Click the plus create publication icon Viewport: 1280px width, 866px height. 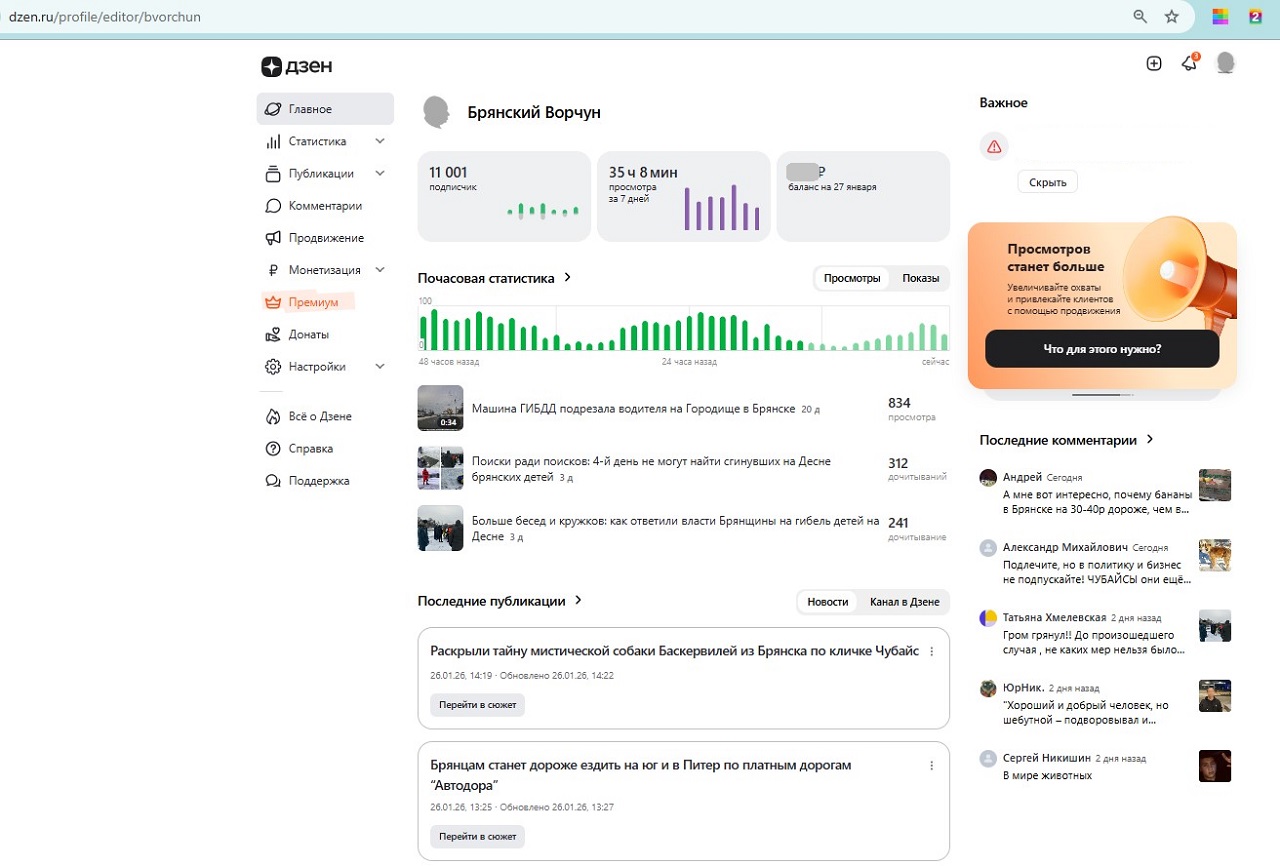point(1154,64)
